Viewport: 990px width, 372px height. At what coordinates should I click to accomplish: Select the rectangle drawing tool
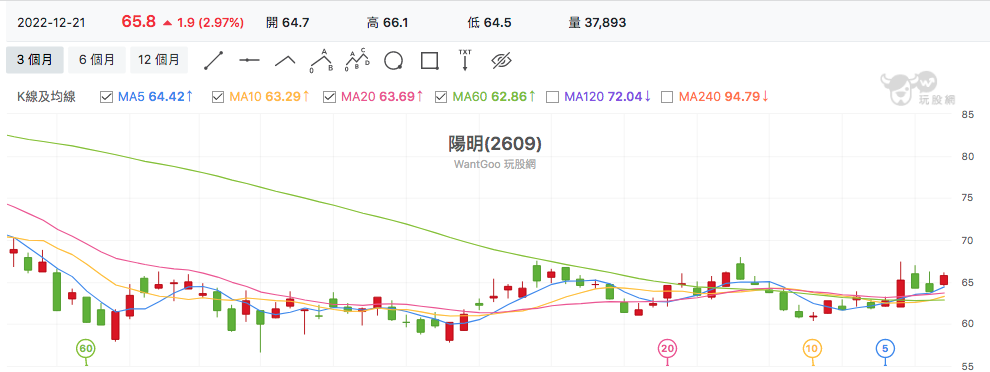[429, 61]
